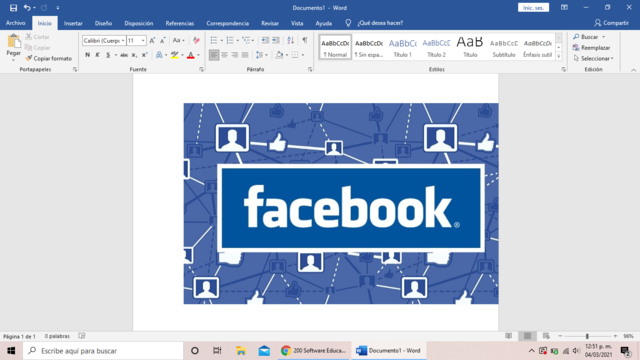This screenshot has height=360, width=640.
Task: Click the Windows taskbar search box
Action: (103, 351)
